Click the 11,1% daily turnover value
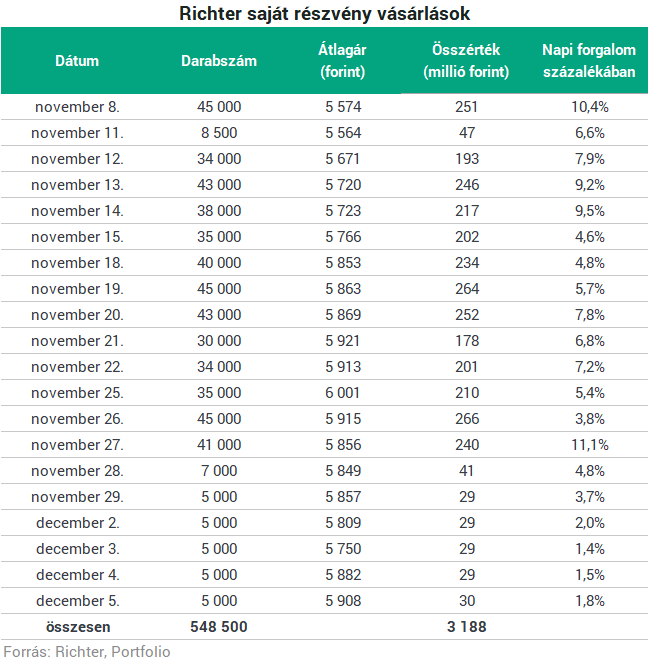 coord(589,445)
